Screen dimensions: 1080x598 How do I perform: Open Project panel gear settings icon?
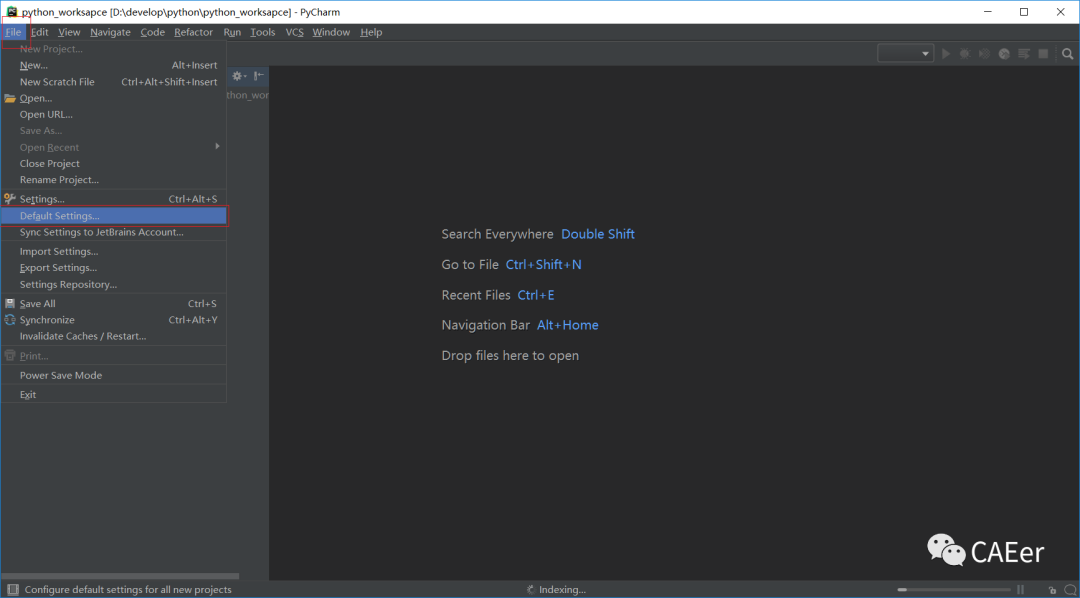(x=238, y=76)
